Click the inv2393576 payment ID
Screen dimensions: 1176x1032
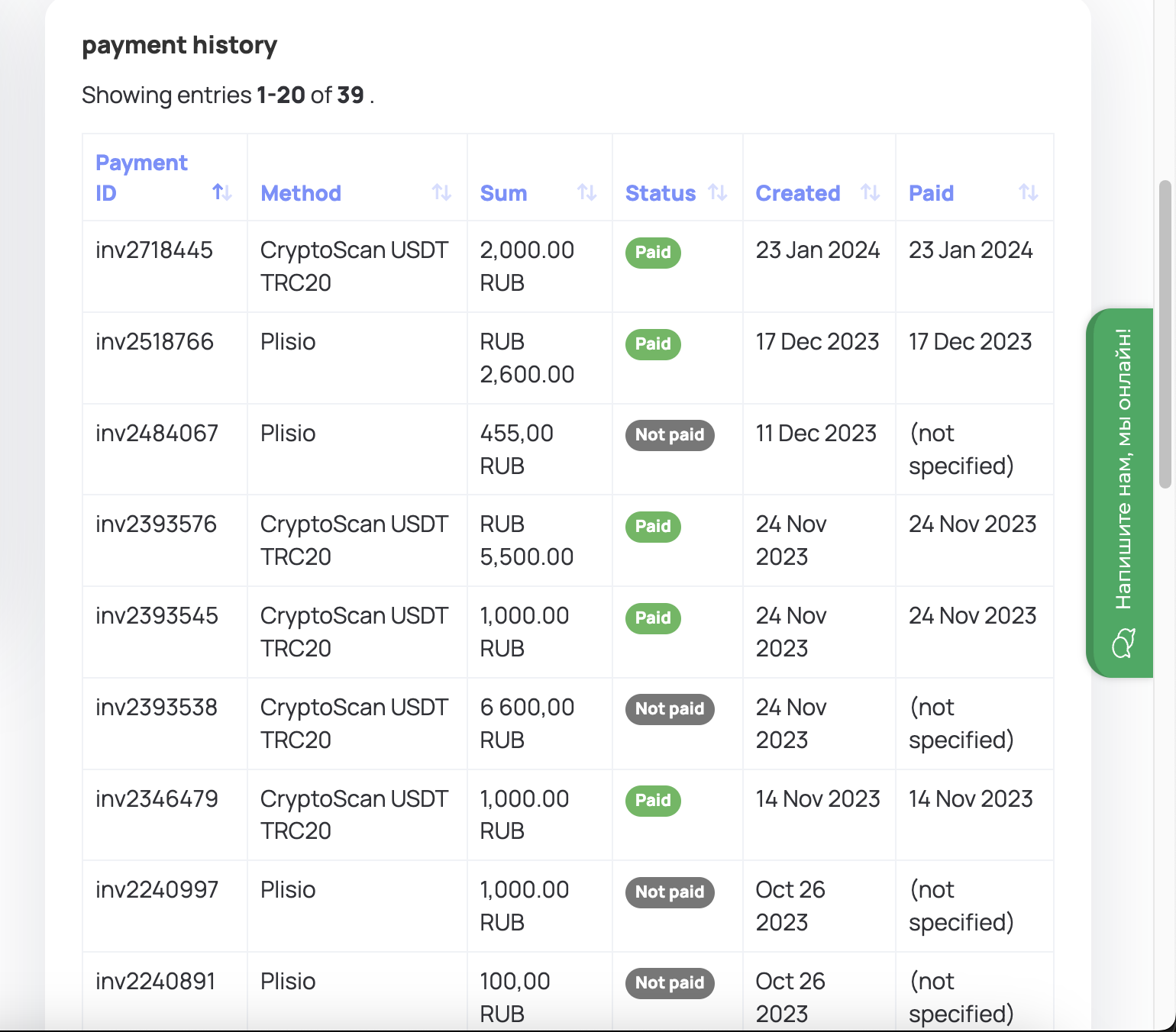pyautogui.click(x=156, y=524)
